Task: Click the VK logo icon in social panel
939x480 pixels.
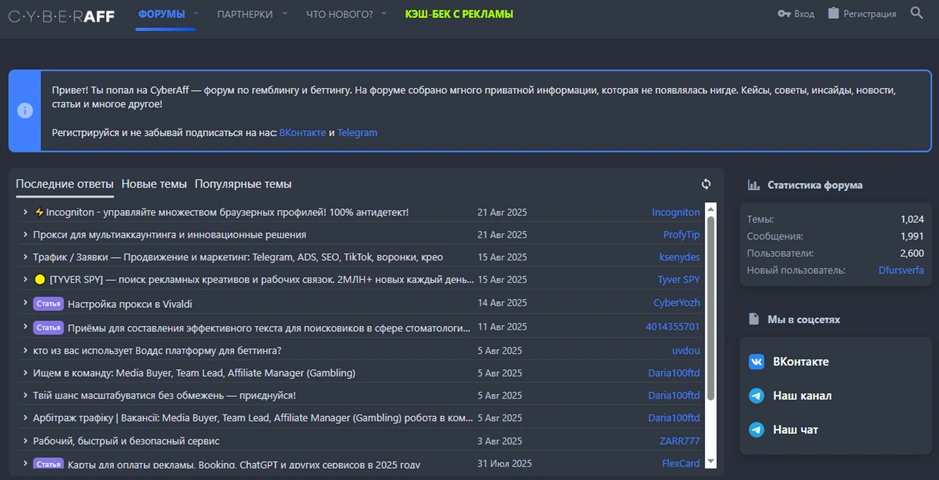Action: (x=757, y=362)
